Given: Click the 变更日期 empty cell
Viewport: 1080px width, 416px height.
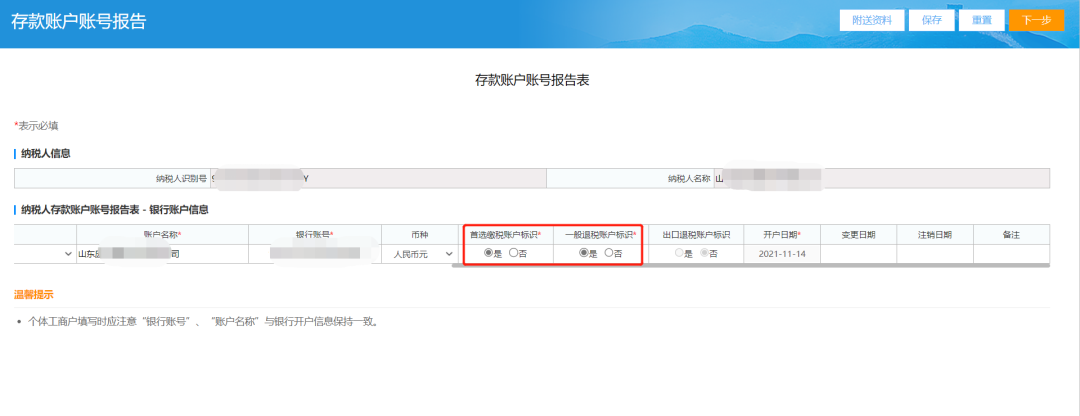Looking at the screenshot, I should click(x=858, y=254).
